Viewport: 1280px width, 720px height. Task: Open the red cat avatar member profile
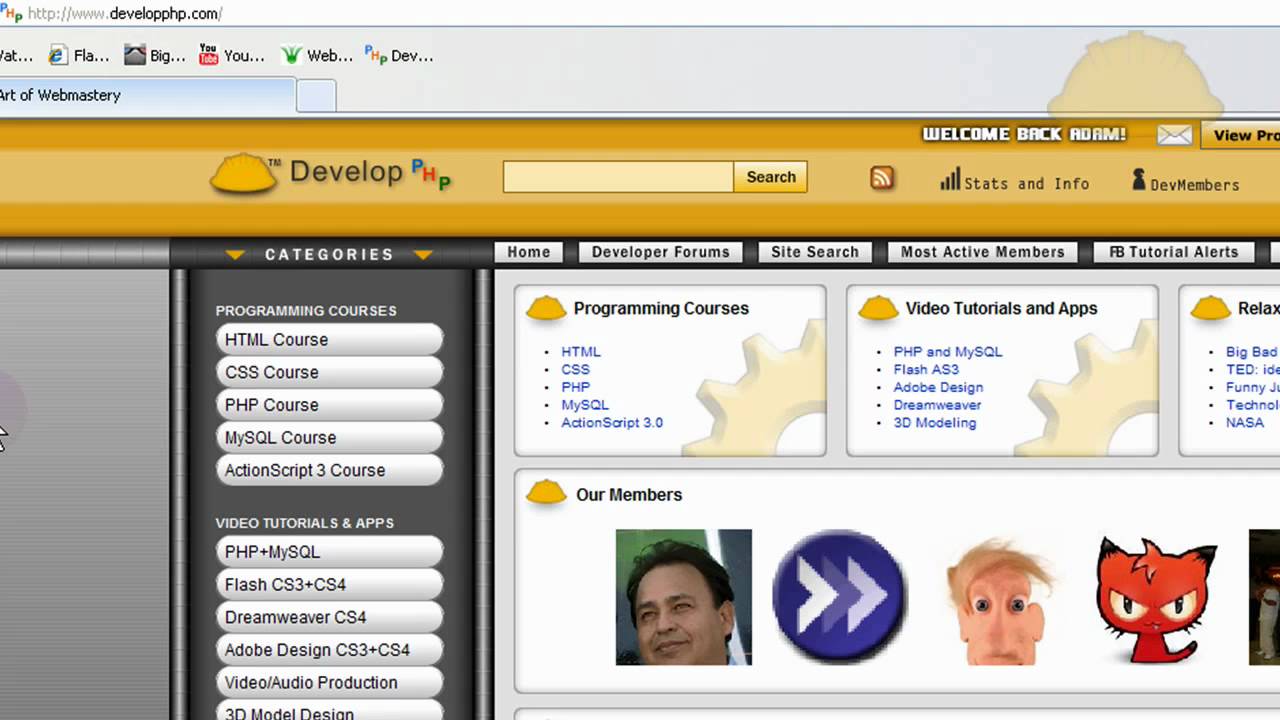click(x=1156, y=598)
